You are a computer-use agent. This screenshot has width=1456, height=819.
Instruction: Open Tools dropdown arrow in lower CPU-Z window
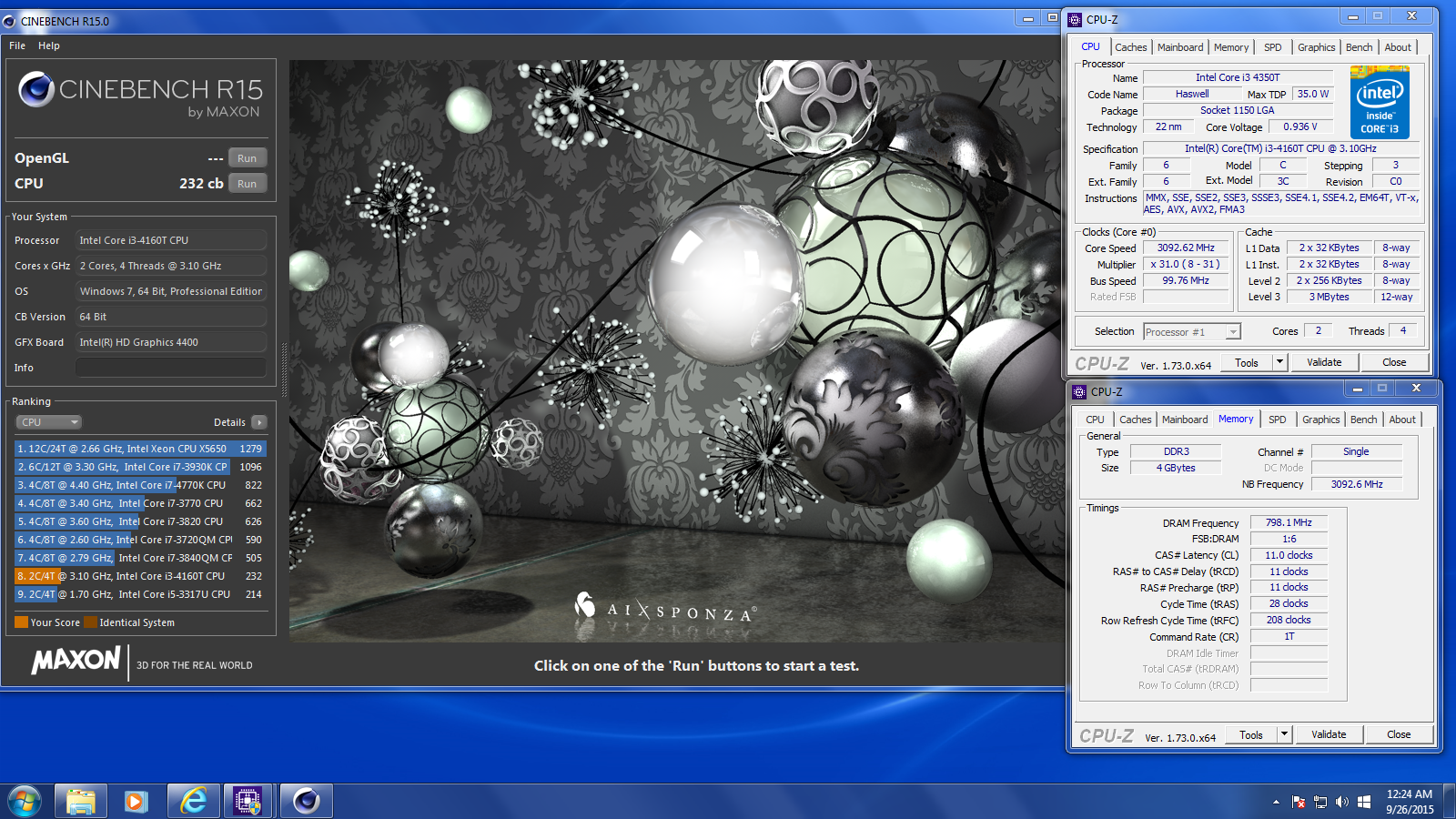(1284, 734)
